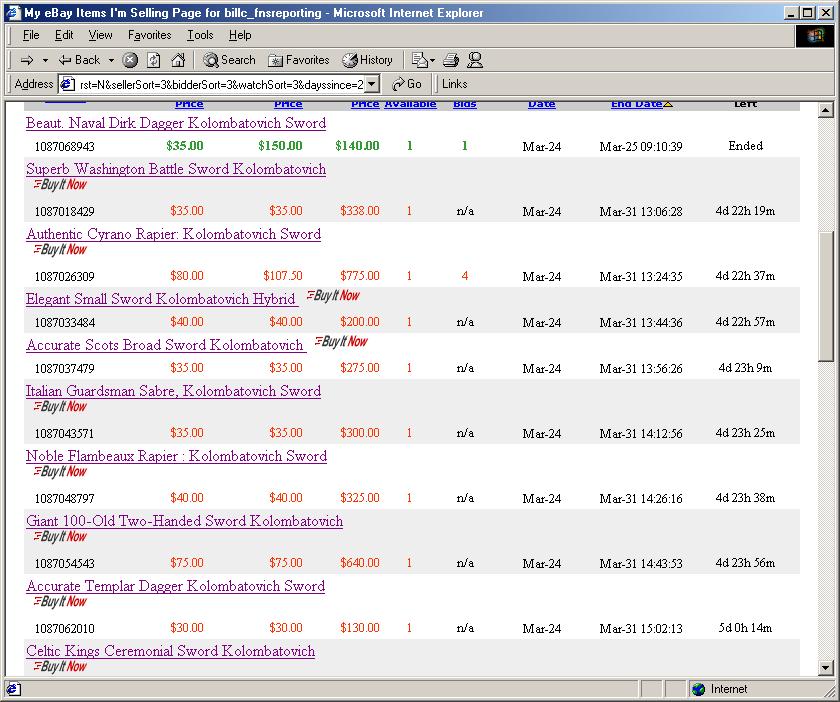The width and height of the screenshot is (840, 702).
Task: Open the Tools menu
Action: click(x=200, y=35)
